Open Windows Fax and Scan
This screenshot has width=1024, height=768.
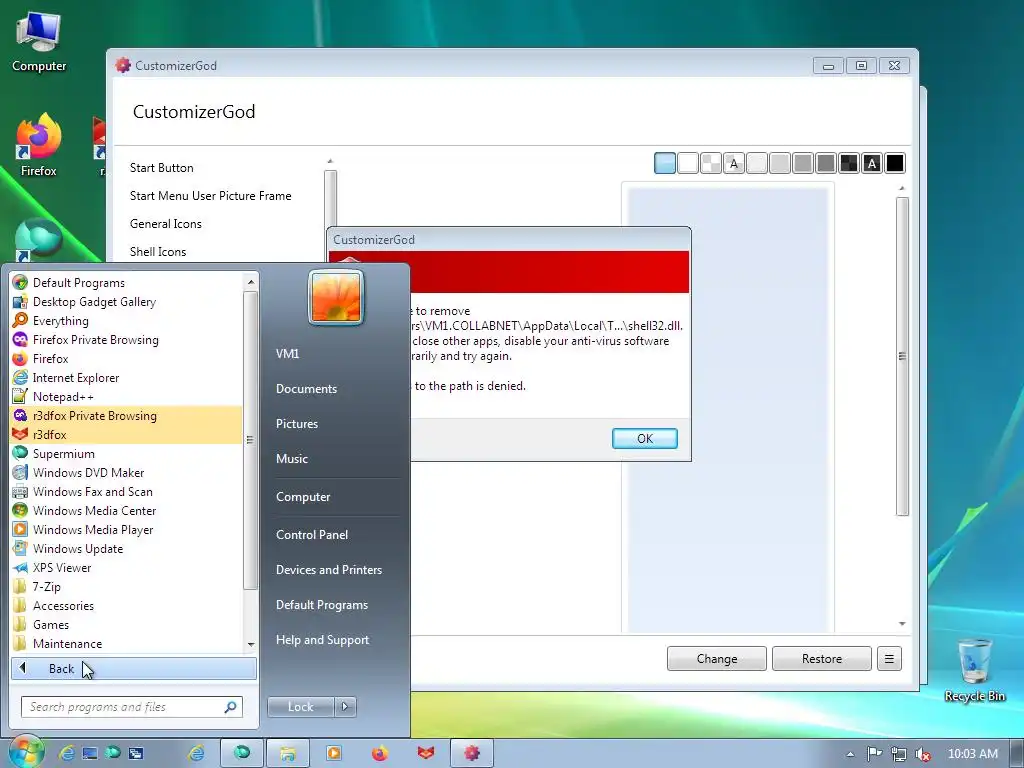click(x=126, y=491)
